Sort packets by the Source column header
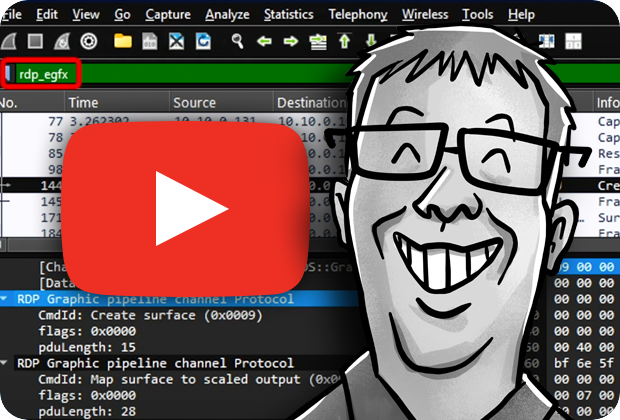This screenshot has height=420, width=620. (221, 102)
